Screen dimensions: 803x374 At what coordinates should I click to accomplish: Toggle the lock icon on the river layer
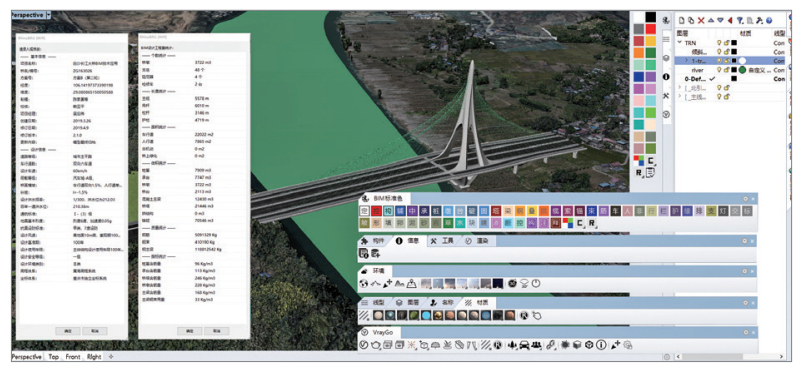click(x=727, y=70)
